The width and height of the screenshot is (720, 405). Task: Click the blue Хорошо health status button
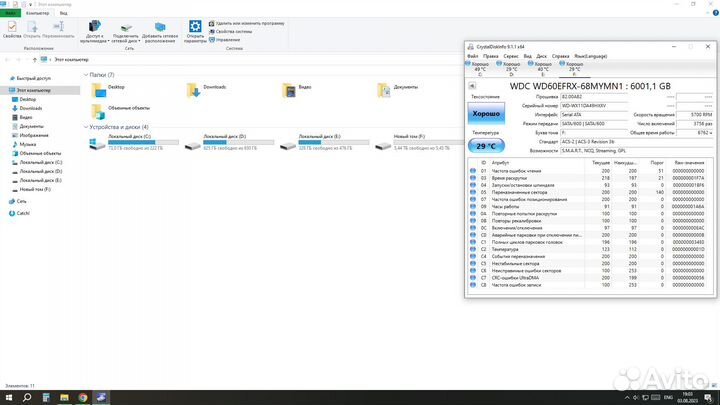(x=486, y=113)
